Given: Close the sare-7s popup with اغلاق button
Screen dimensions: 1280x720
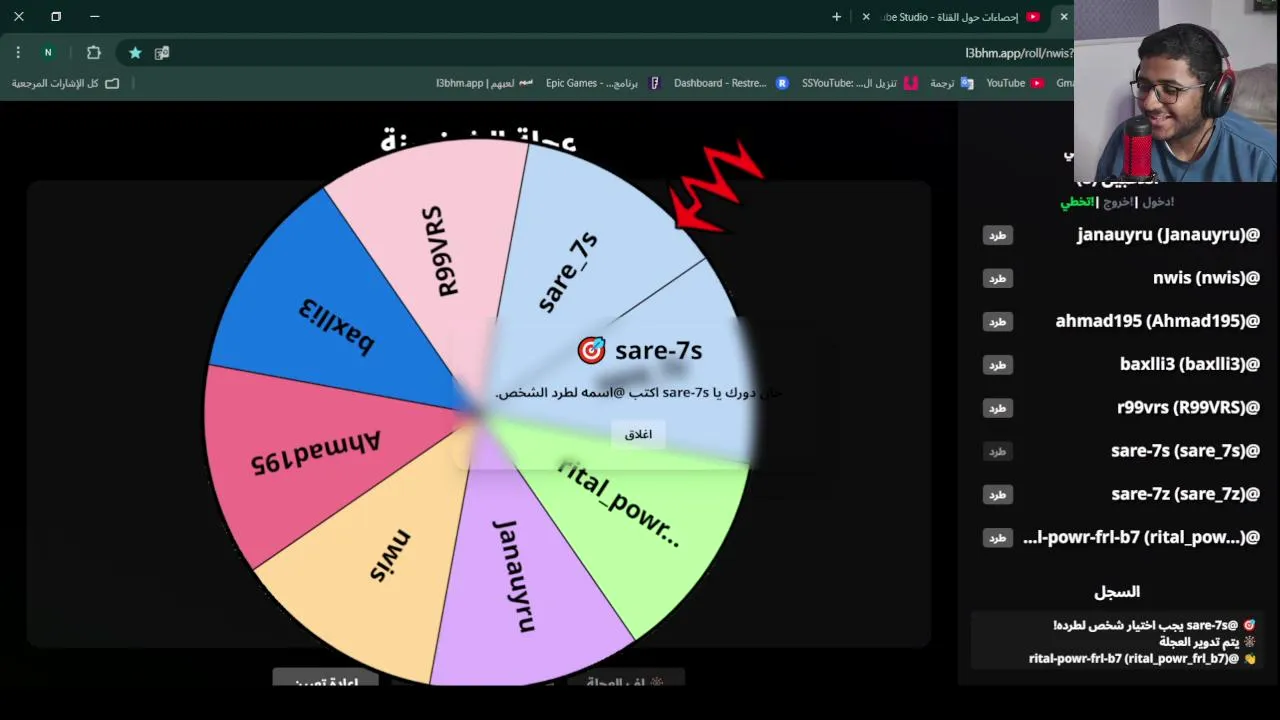Looking at the screenshot, I should [638, 434].
